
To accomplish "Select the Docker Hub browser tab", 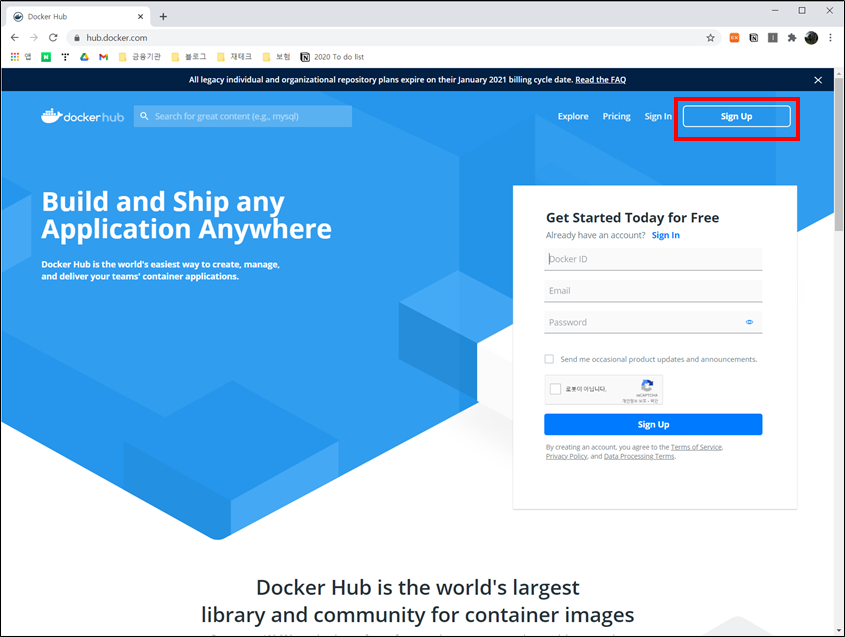I will coord(78,17).
